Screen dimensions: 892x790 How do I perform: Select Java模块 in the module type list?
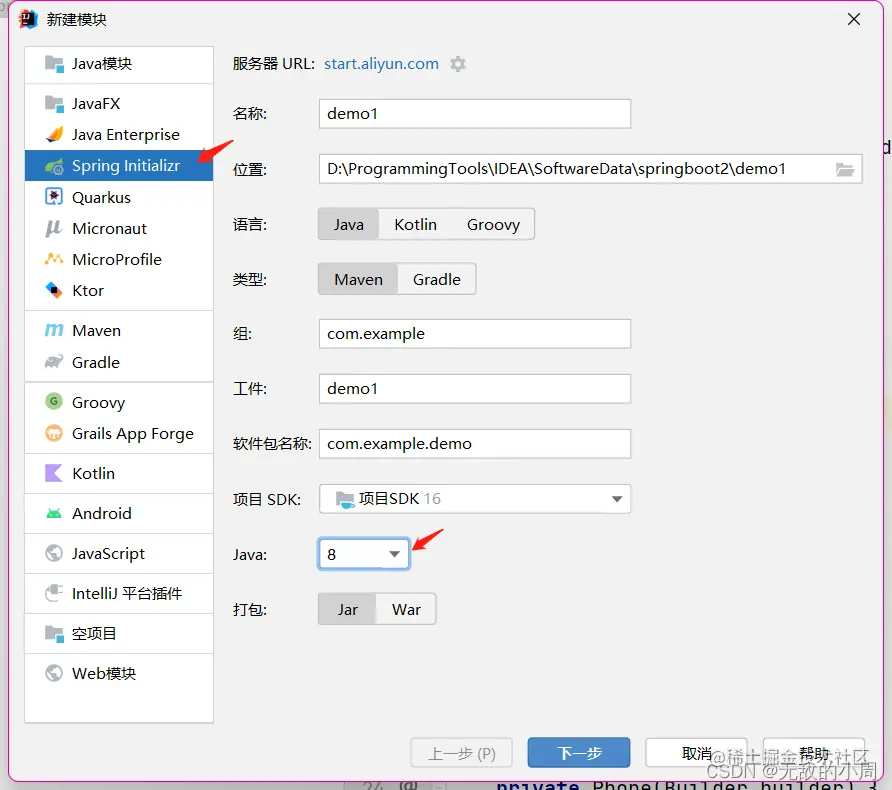119,64
